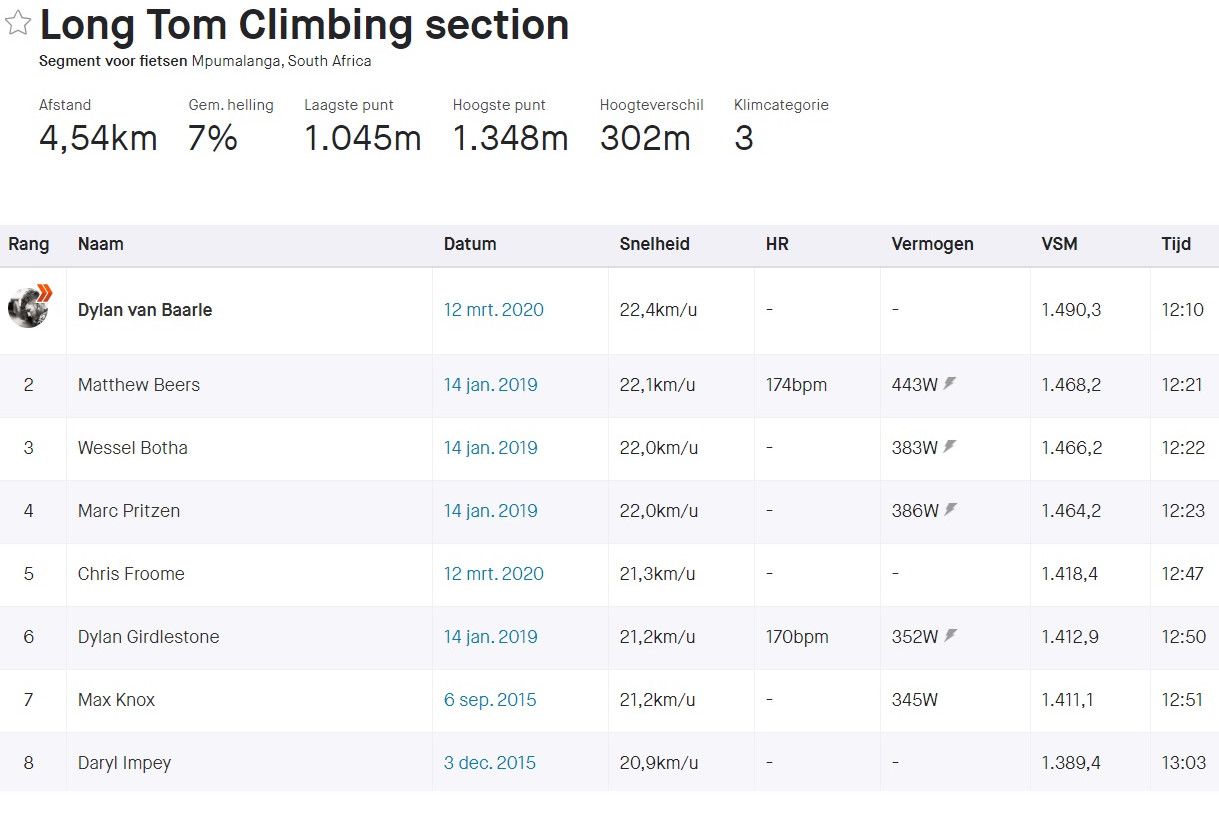Screen dimensions: 1219x813
Task: Open Daryl Impey's ride from 3 dec. 2015
Action: click(489, 762)
